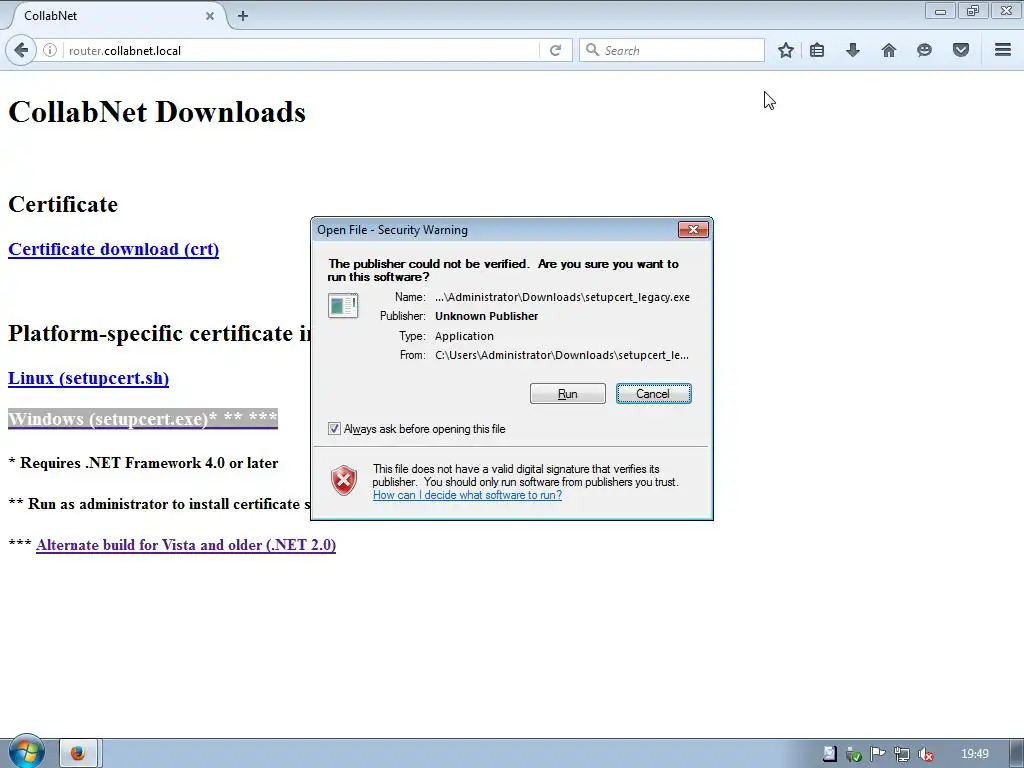1024x768 pixels.
Task: Open network tray icon
Action: pos(902,754)
